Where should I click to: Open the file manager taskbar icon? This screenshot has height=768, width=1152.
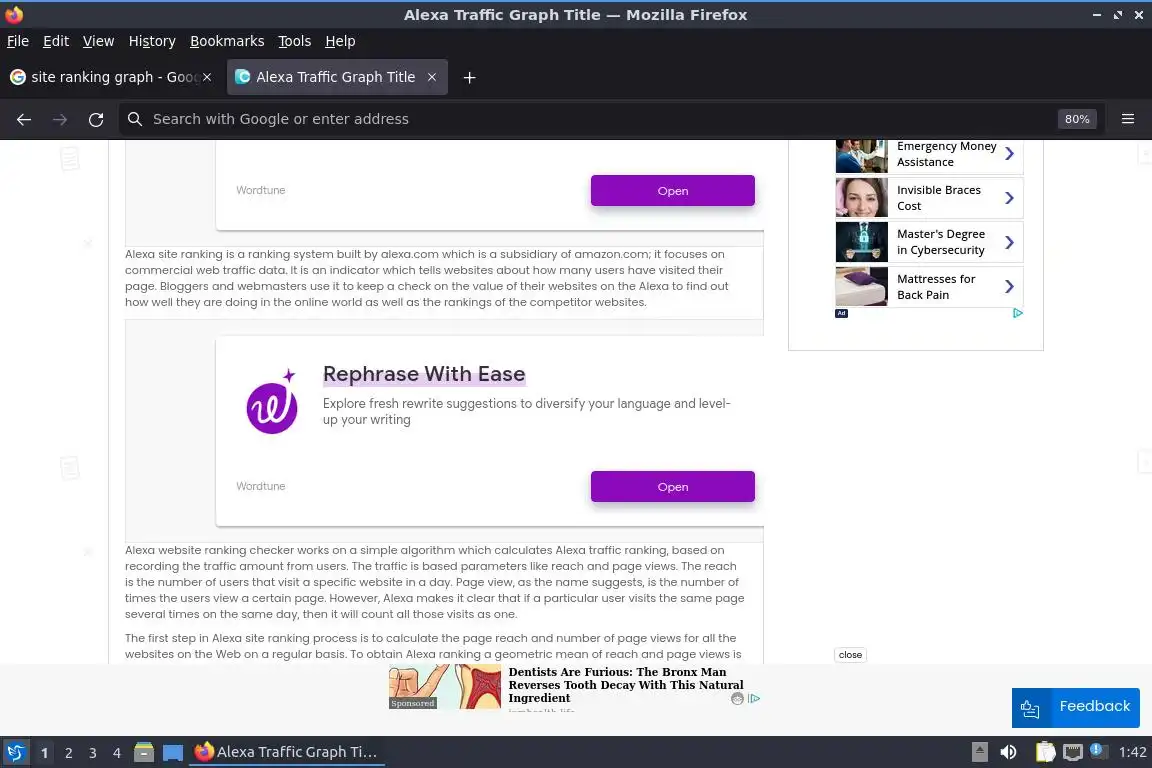click(x=144, y=752)
